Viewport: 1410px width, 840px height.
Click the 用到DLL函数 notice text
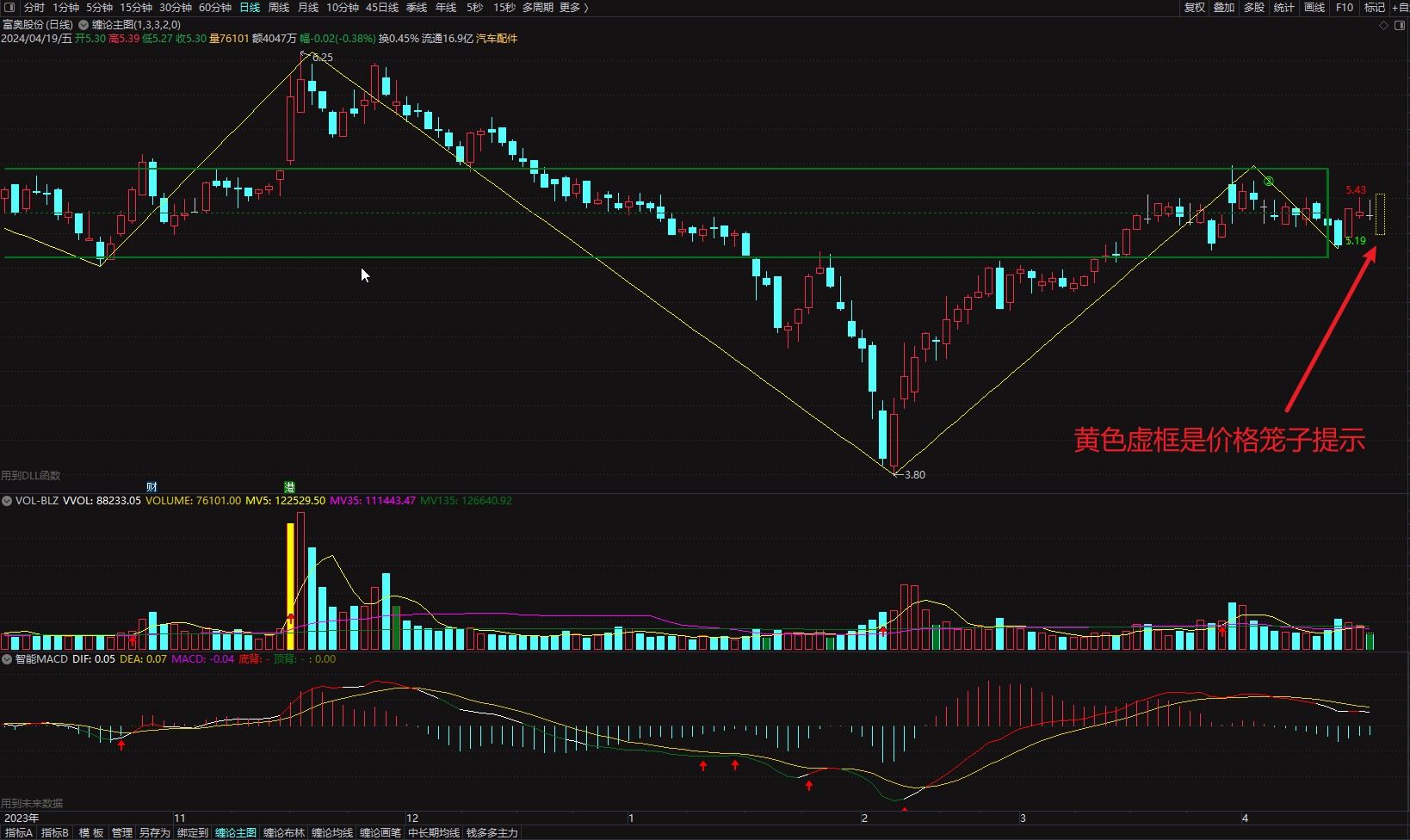pos(31,475)
